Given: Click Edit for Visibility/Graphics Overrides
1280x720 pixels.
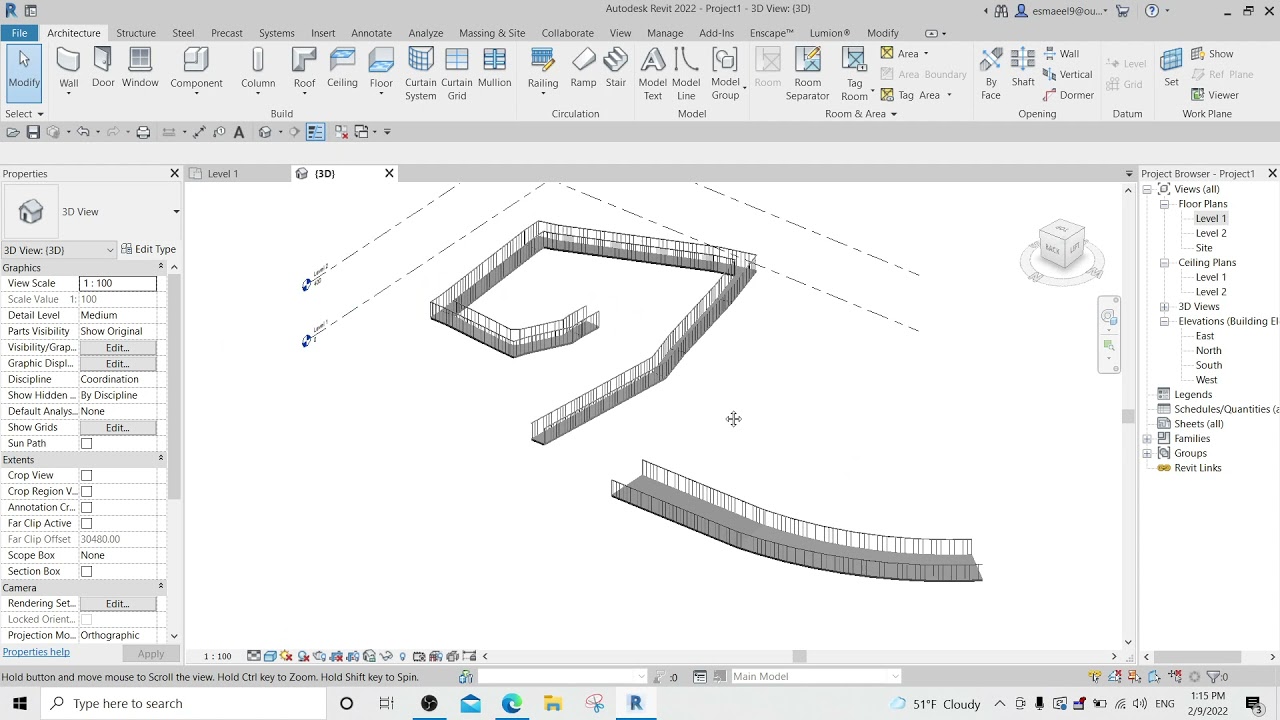Looking at the screenshot, I should (118, 347).
